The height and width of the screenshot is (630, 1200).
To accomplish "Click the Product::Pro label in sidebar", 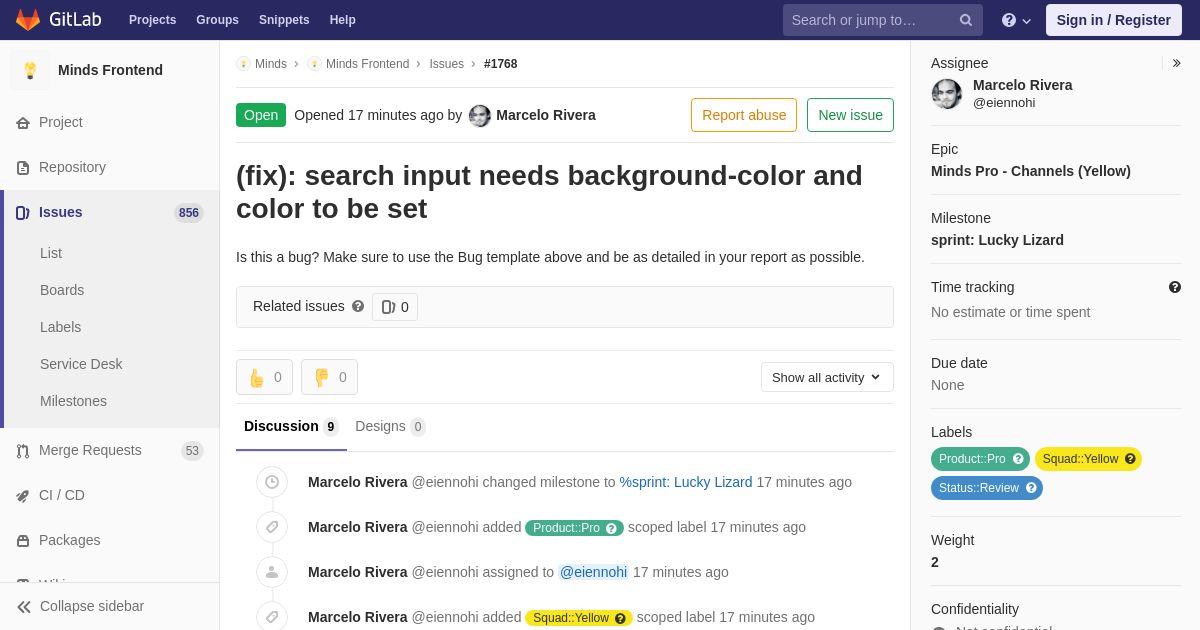I will pyautogui.click(x=972, y=459).
